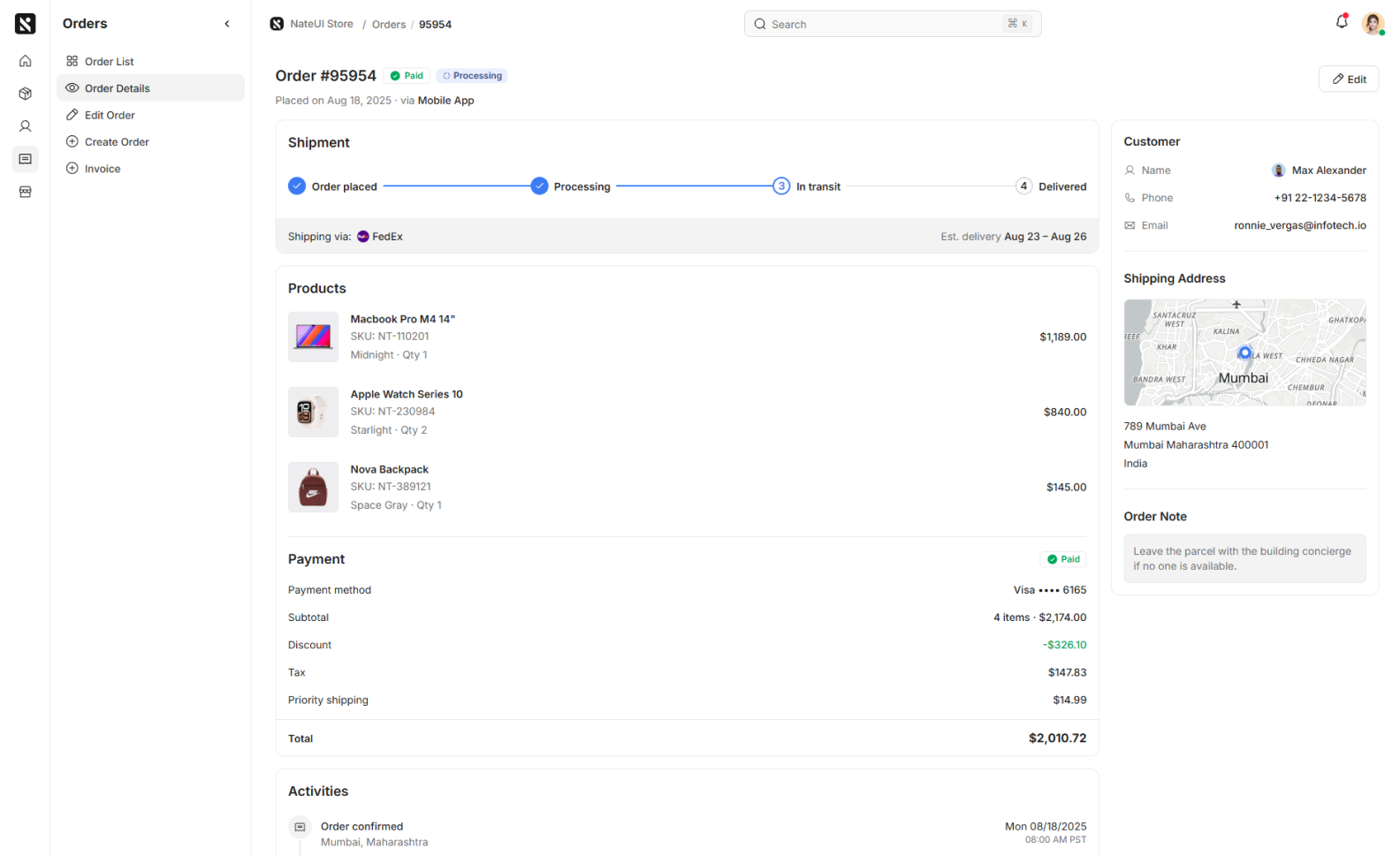Click the total amount $2,010.72

pyautogui.click(x=1057, y=739)
